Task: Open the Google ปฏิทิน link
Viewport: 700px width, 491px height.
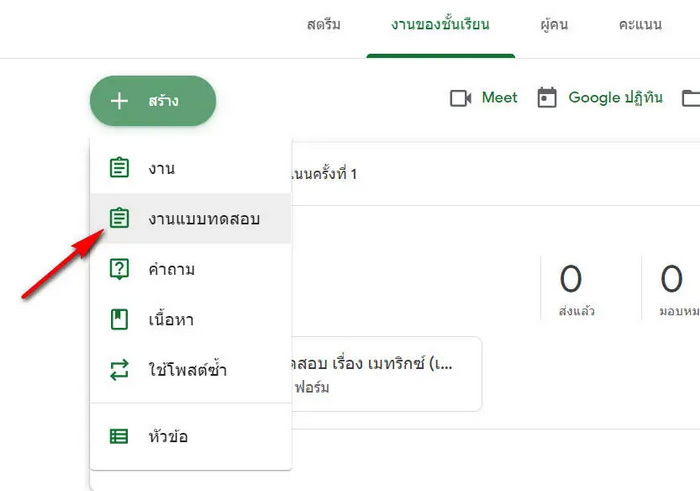Action: (615, 98)
